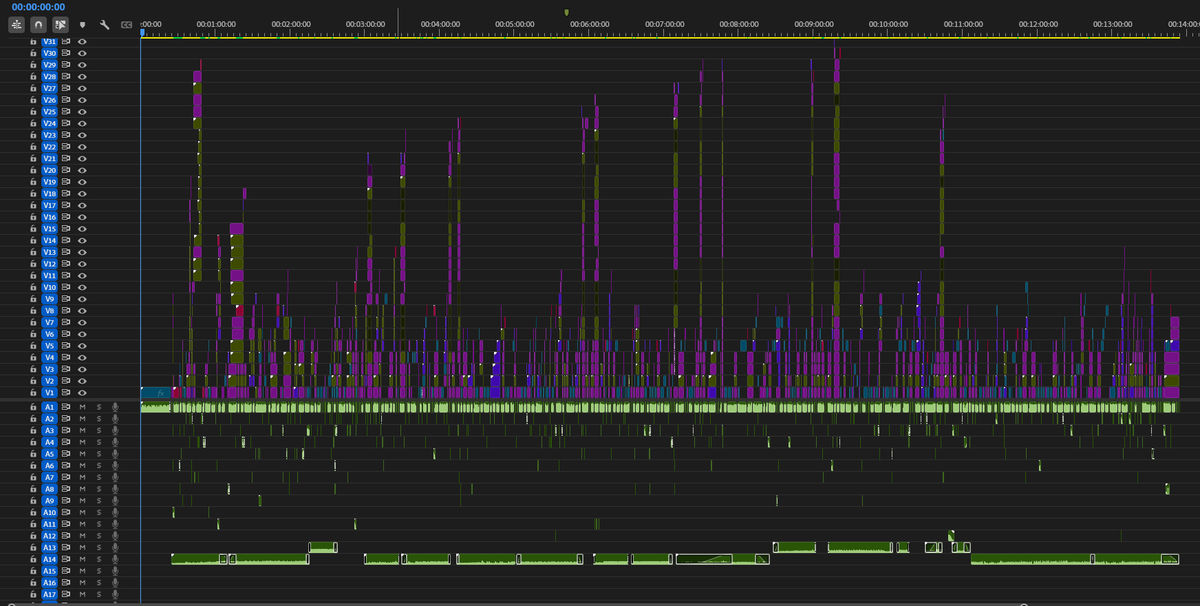Toggle sync lock on A9
The image size is (1200, 606).
coord(67,501)
